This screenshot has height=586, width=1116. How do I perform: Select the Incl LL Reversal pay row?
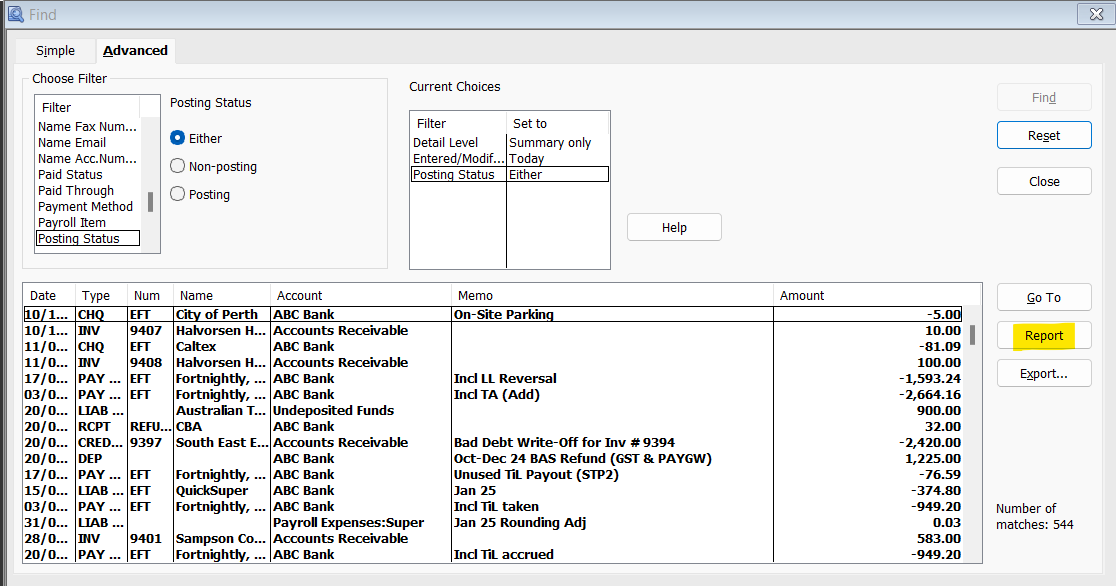click(x=493, y=379)
